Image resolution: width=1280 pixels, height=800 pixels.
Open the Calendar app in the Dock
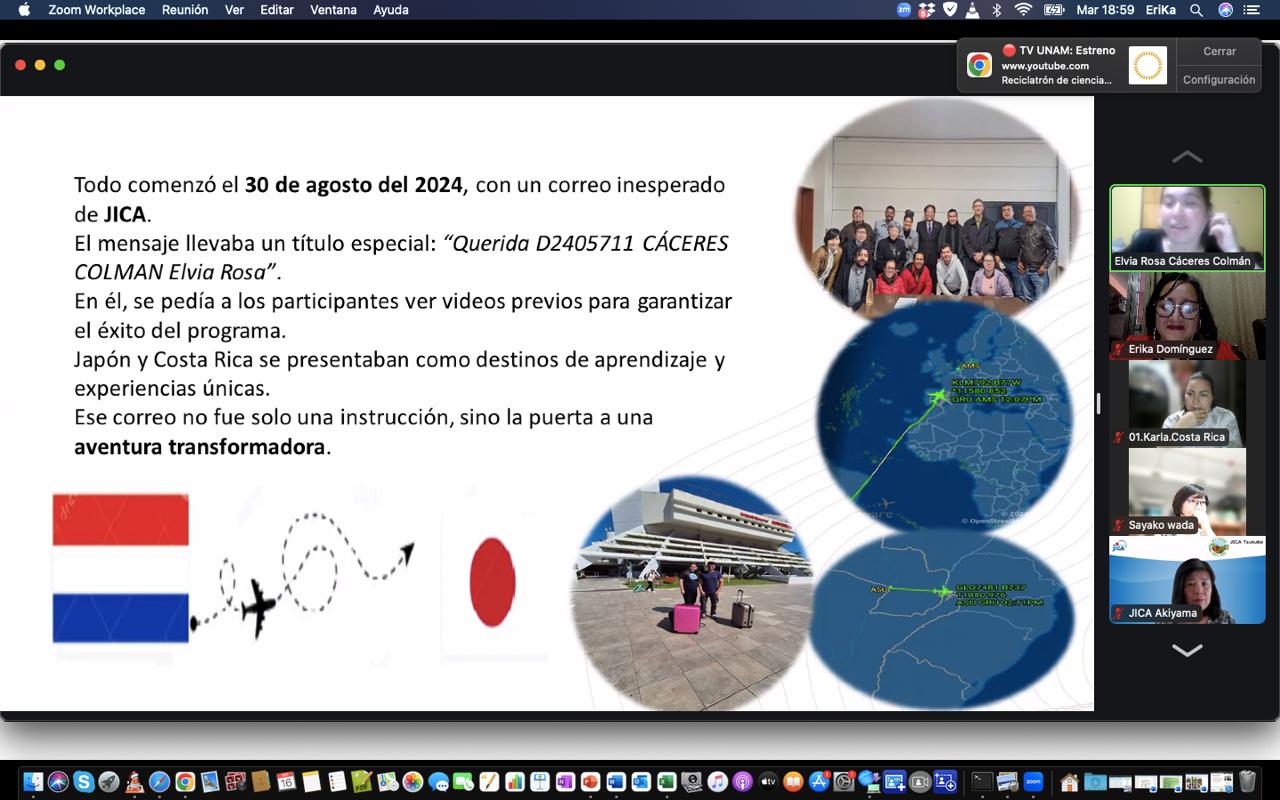coord(286,781)
